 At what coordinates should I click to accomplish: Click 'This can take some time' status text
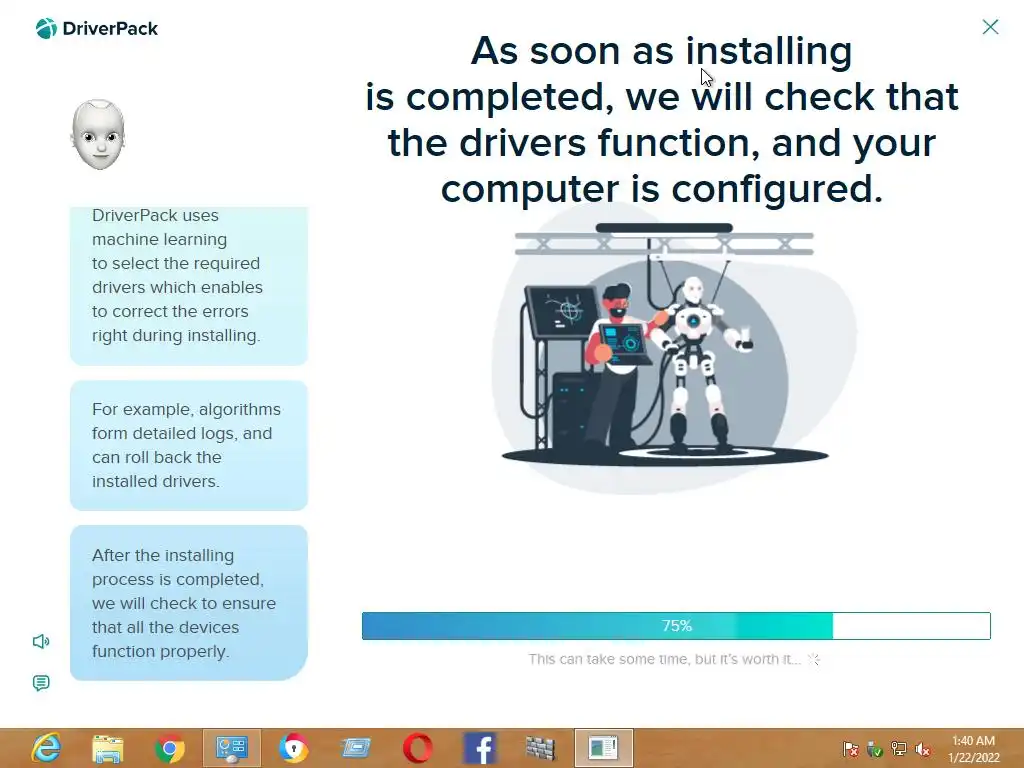click(664, 659)
